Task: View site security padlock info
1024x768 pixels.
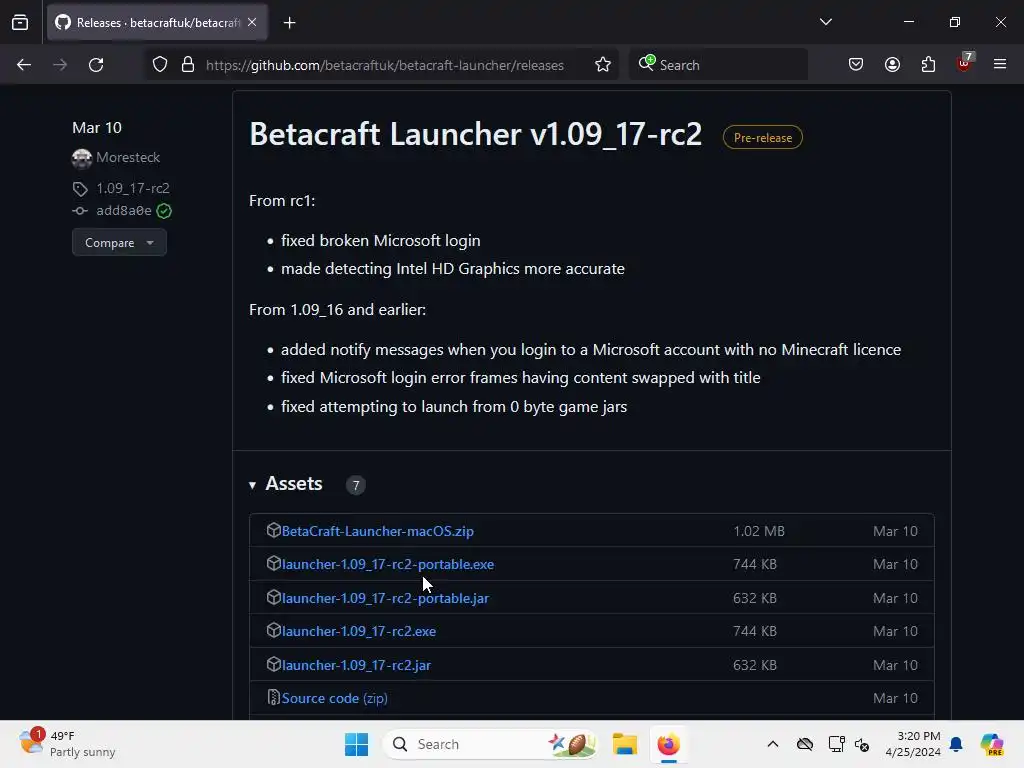Action: (188, 65)
